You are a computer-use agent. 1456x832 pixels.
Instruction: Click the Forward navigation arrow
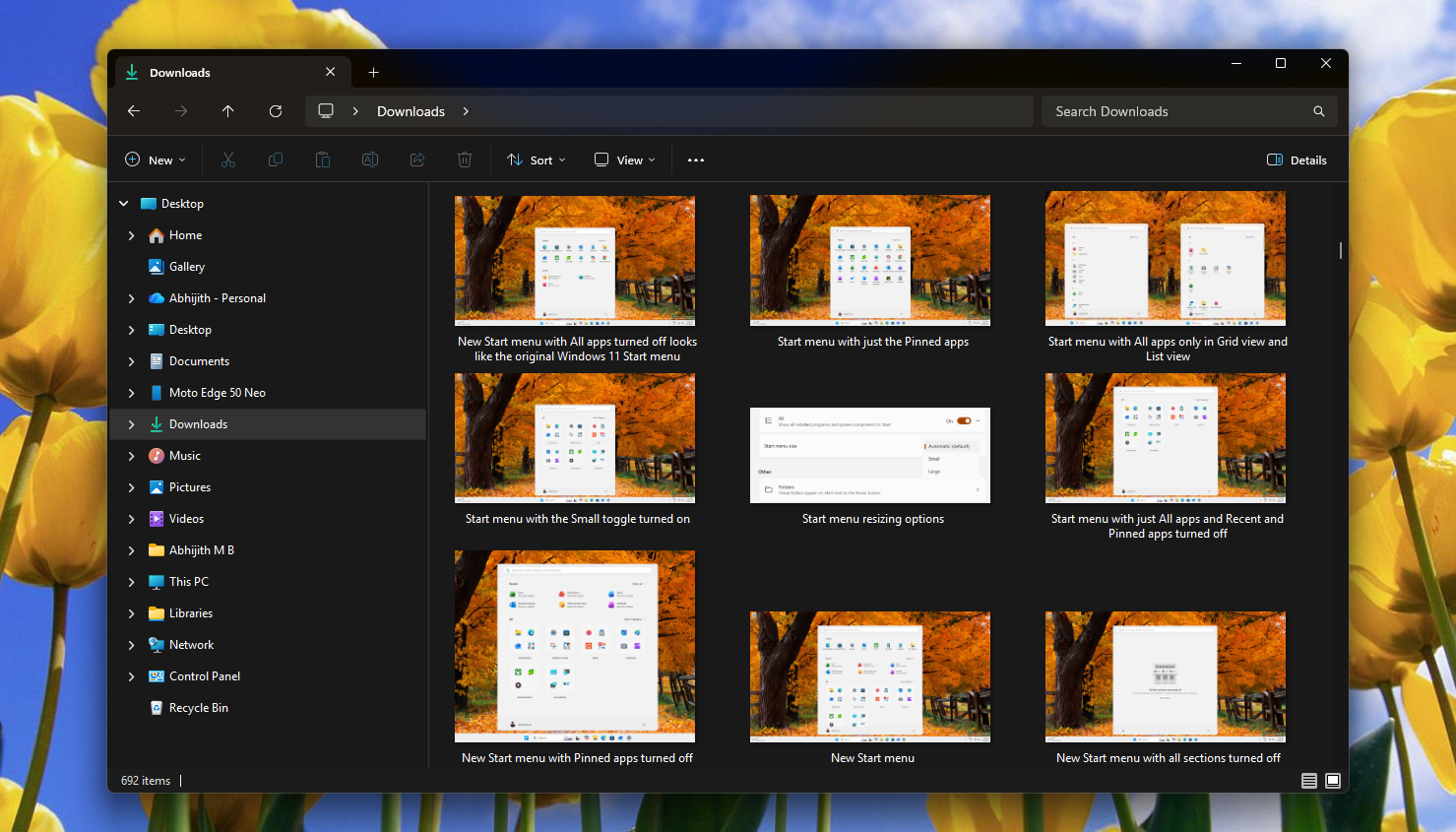coord(181,111)
